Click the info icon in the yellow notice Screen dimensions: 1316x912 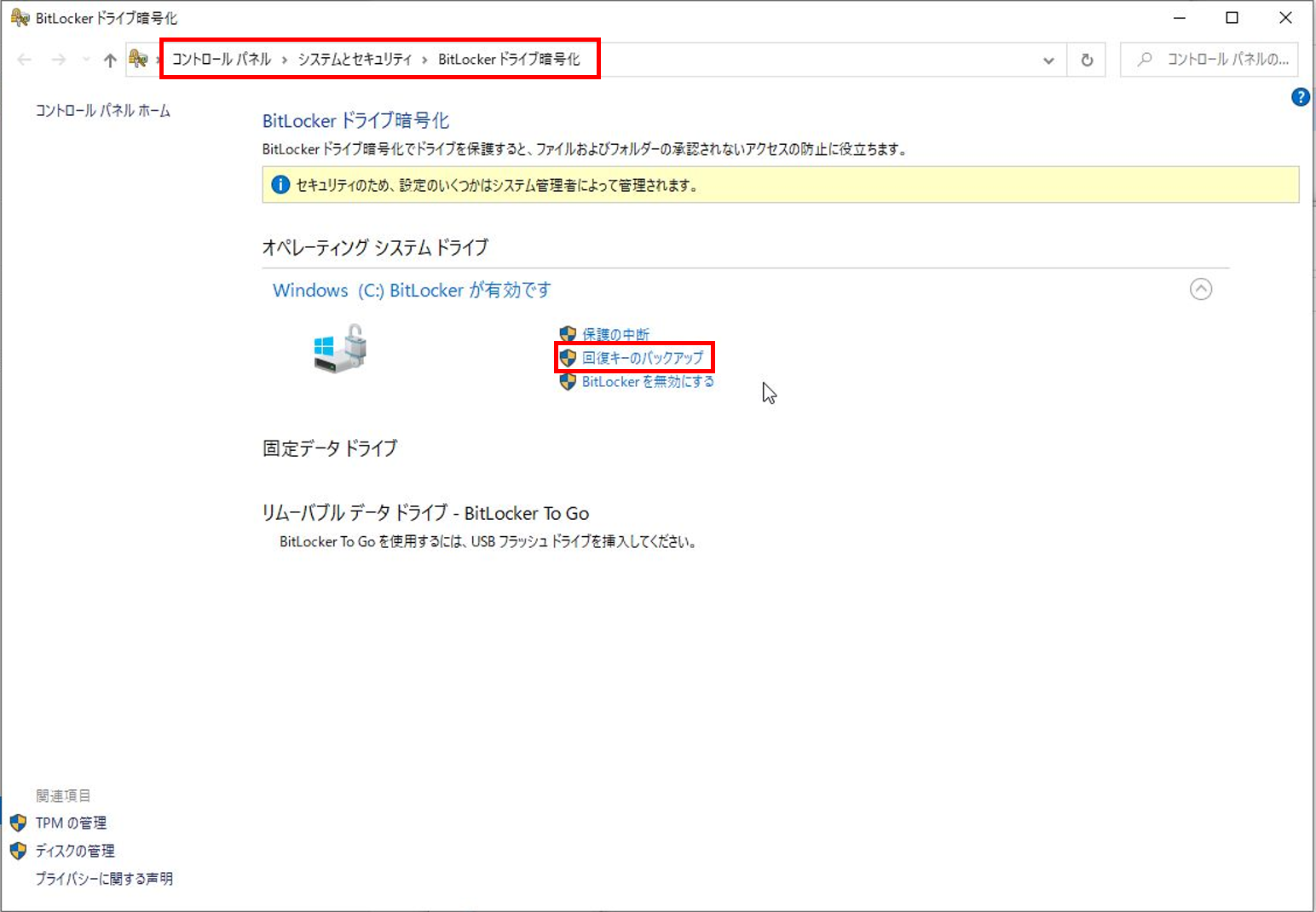(280, 184)
